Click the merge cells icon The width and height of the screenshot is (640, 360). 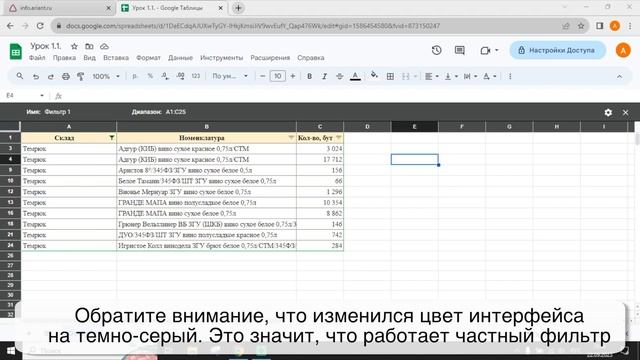pyautogui.click(x=405, y=76)
